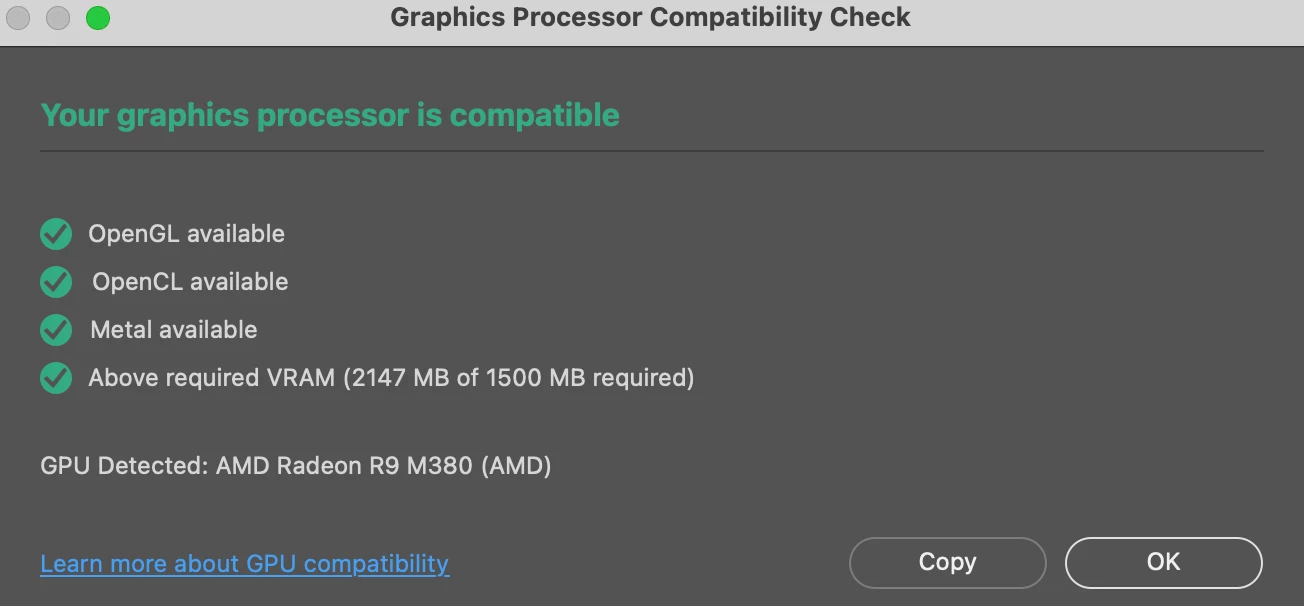Click the green checkmark next to Metal available
This screenshot has width=1304, height=606.
click(56, 330)
